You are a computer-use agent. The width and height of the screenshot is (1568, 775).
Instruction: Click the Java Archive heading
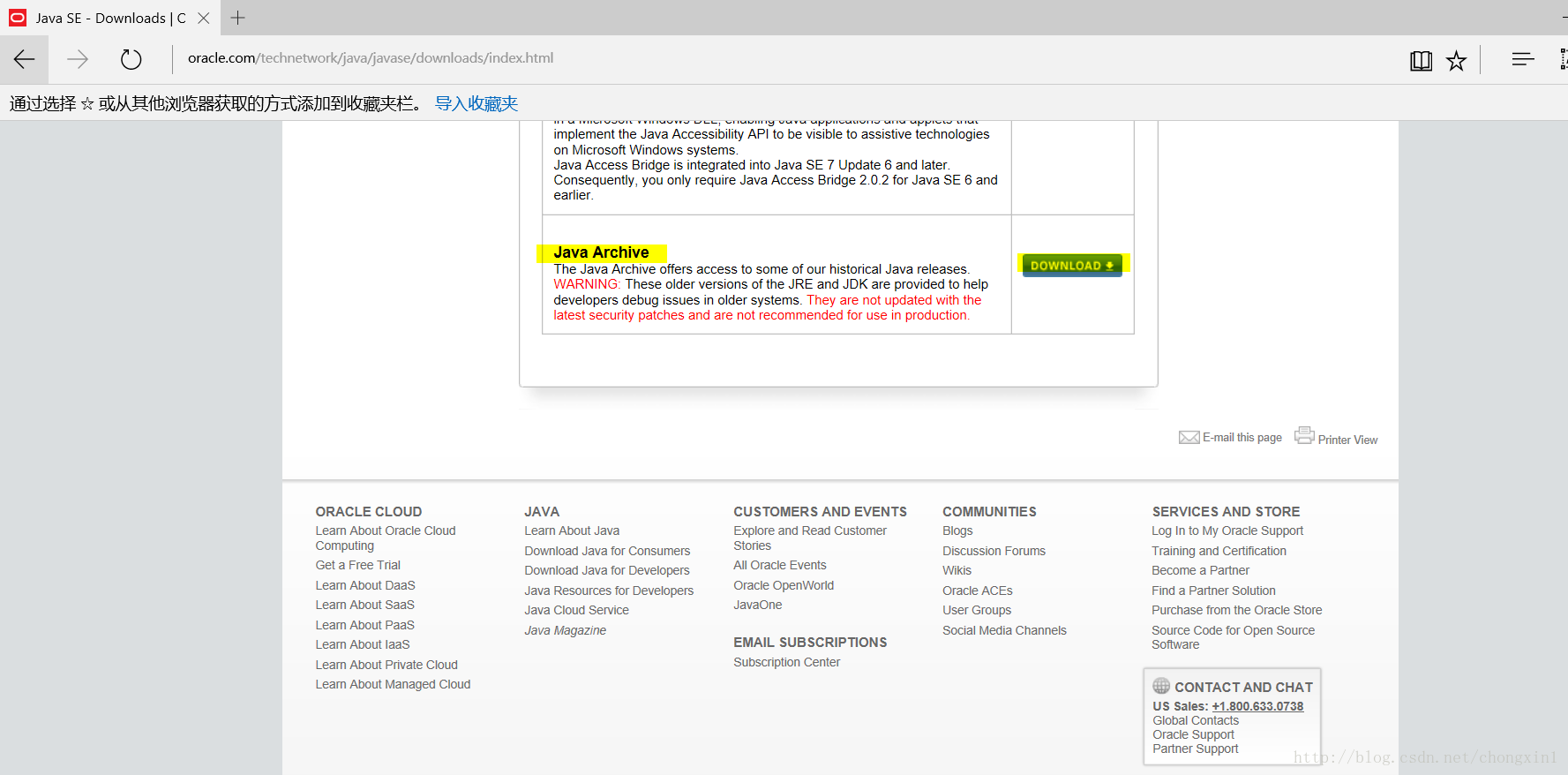pyautogui.click(x=601, y=252)
